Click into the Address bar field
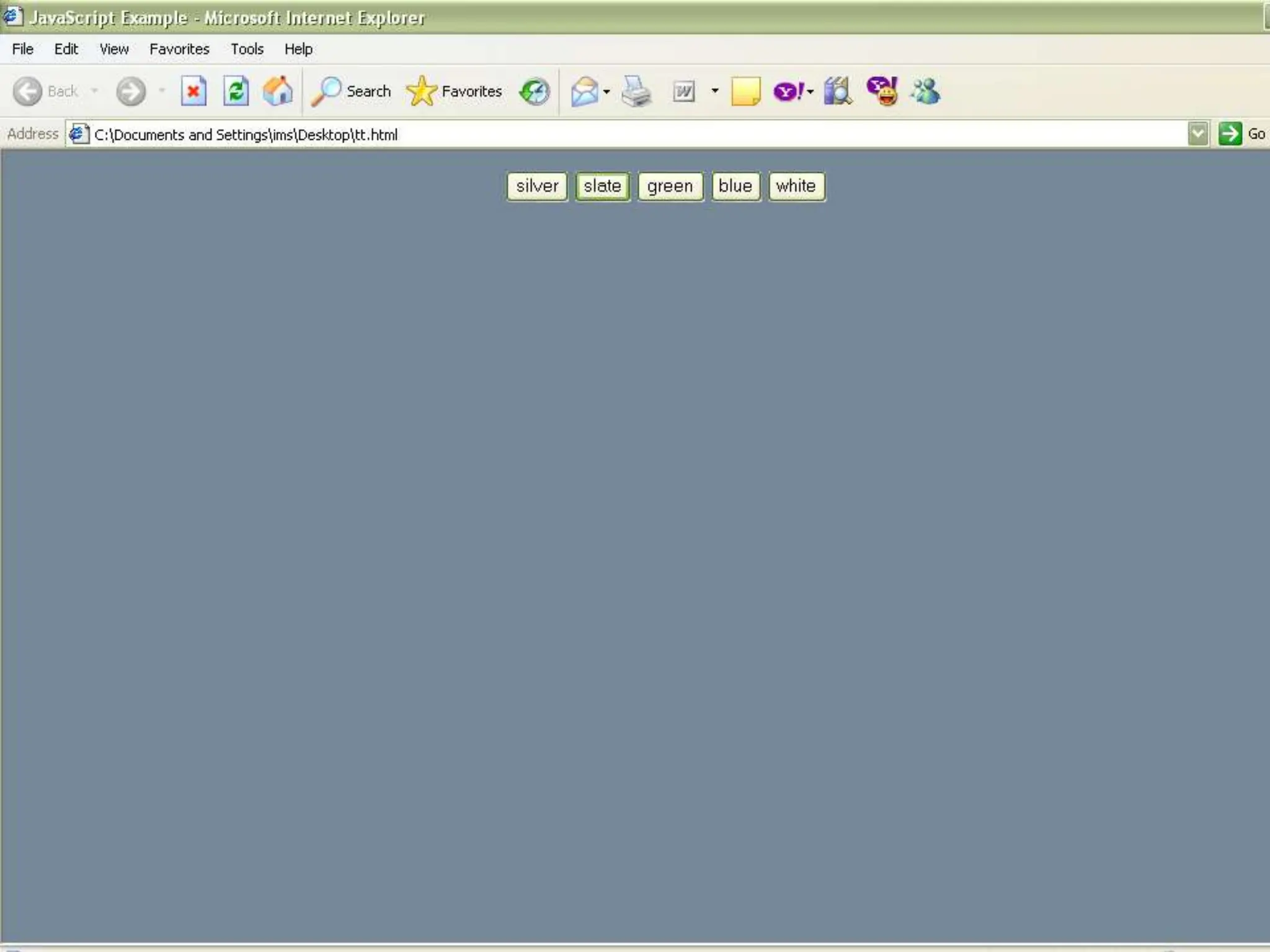The image size is (1270, 952). (x=620, y=134)
